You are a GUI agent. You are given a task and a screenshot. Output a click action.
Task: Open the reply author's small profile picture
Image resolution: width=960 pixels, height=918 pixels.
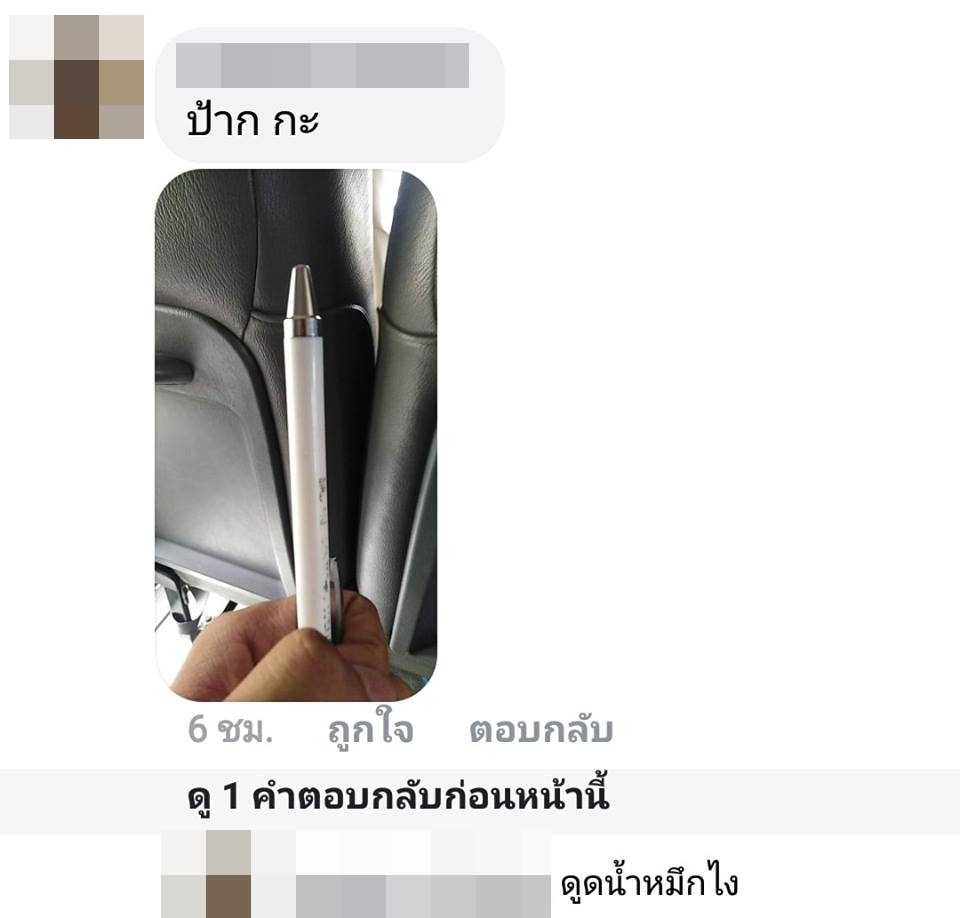tap(206, 874)
